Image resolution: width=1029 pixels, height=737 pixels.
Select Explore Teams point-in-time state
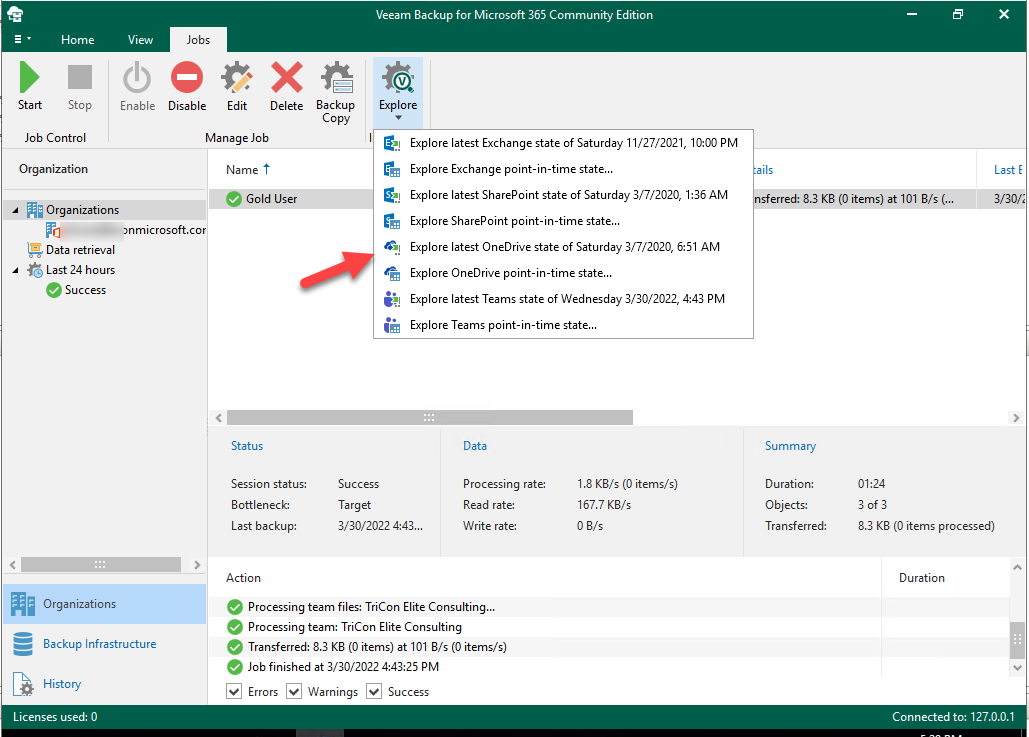coord(503,325)
